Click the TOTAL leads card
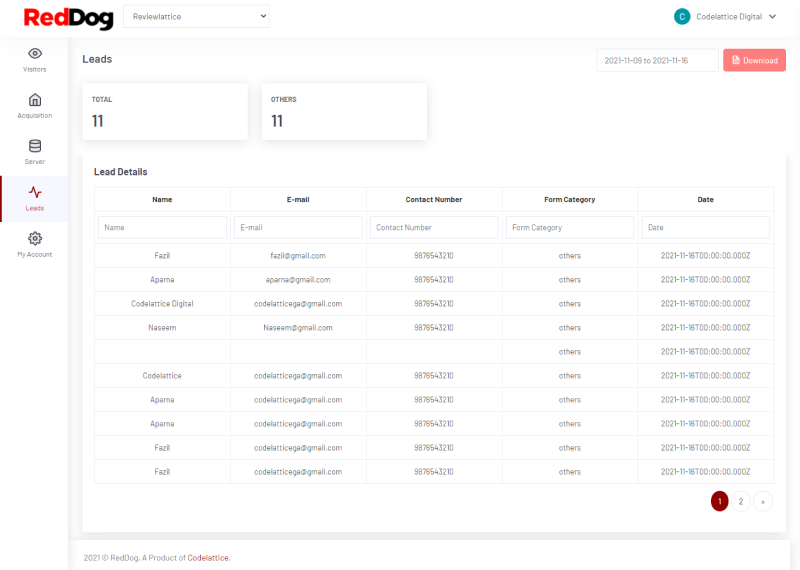This screenshot has width=800, height=570. (165, 111)
